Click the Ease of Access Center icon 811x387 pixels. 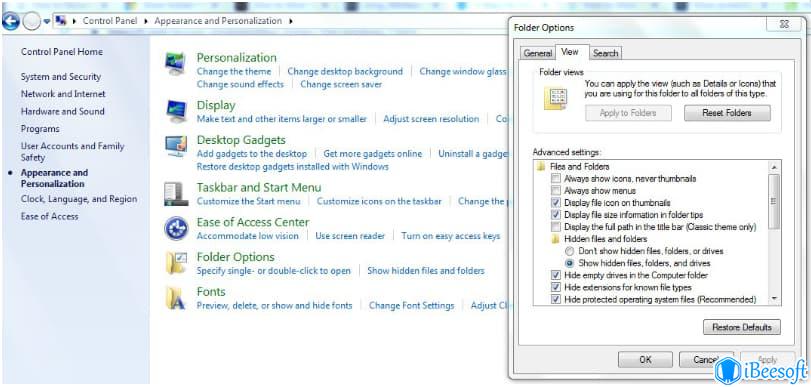pos(176,229)
